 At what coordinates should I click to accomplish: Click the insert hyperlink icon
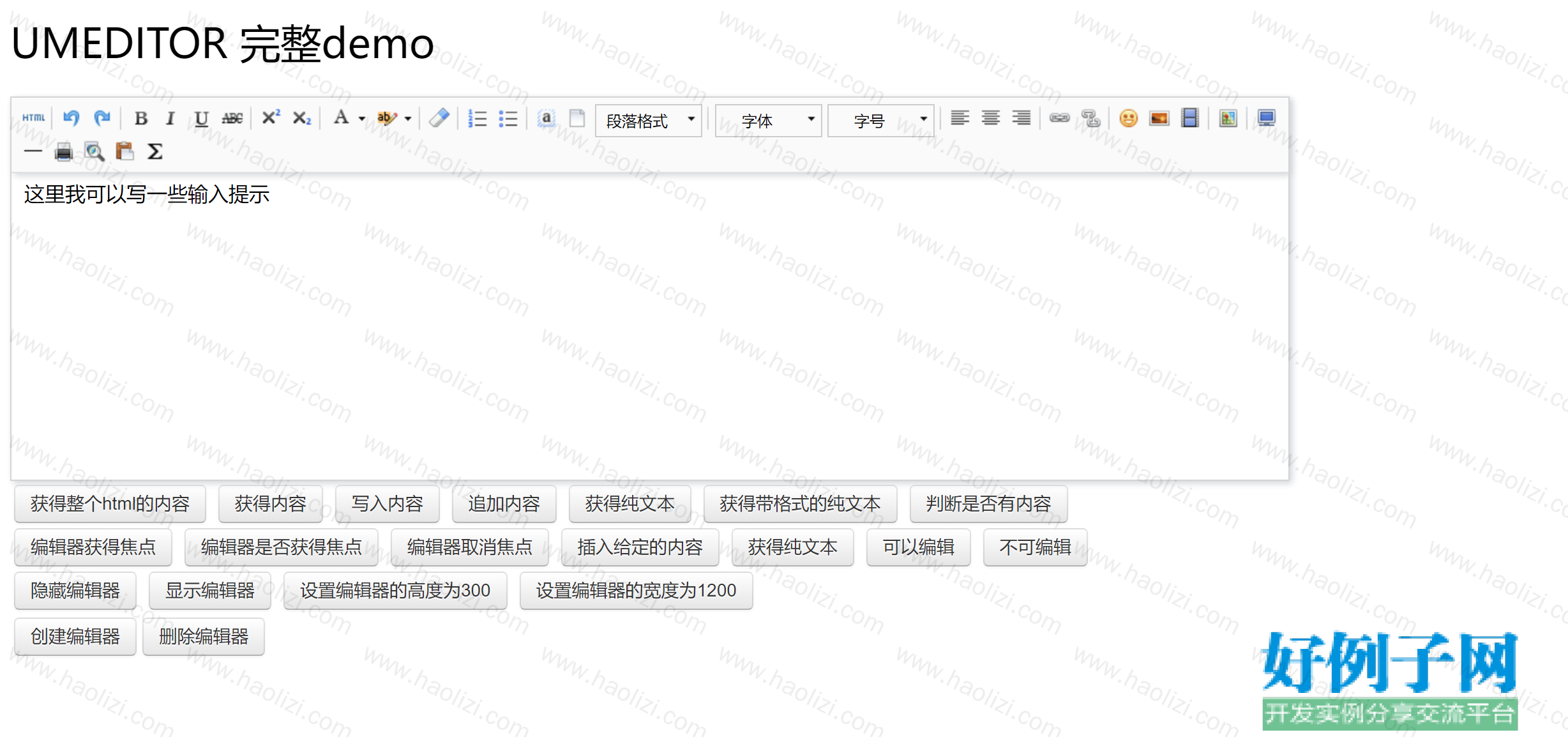tap(1060, 118)
